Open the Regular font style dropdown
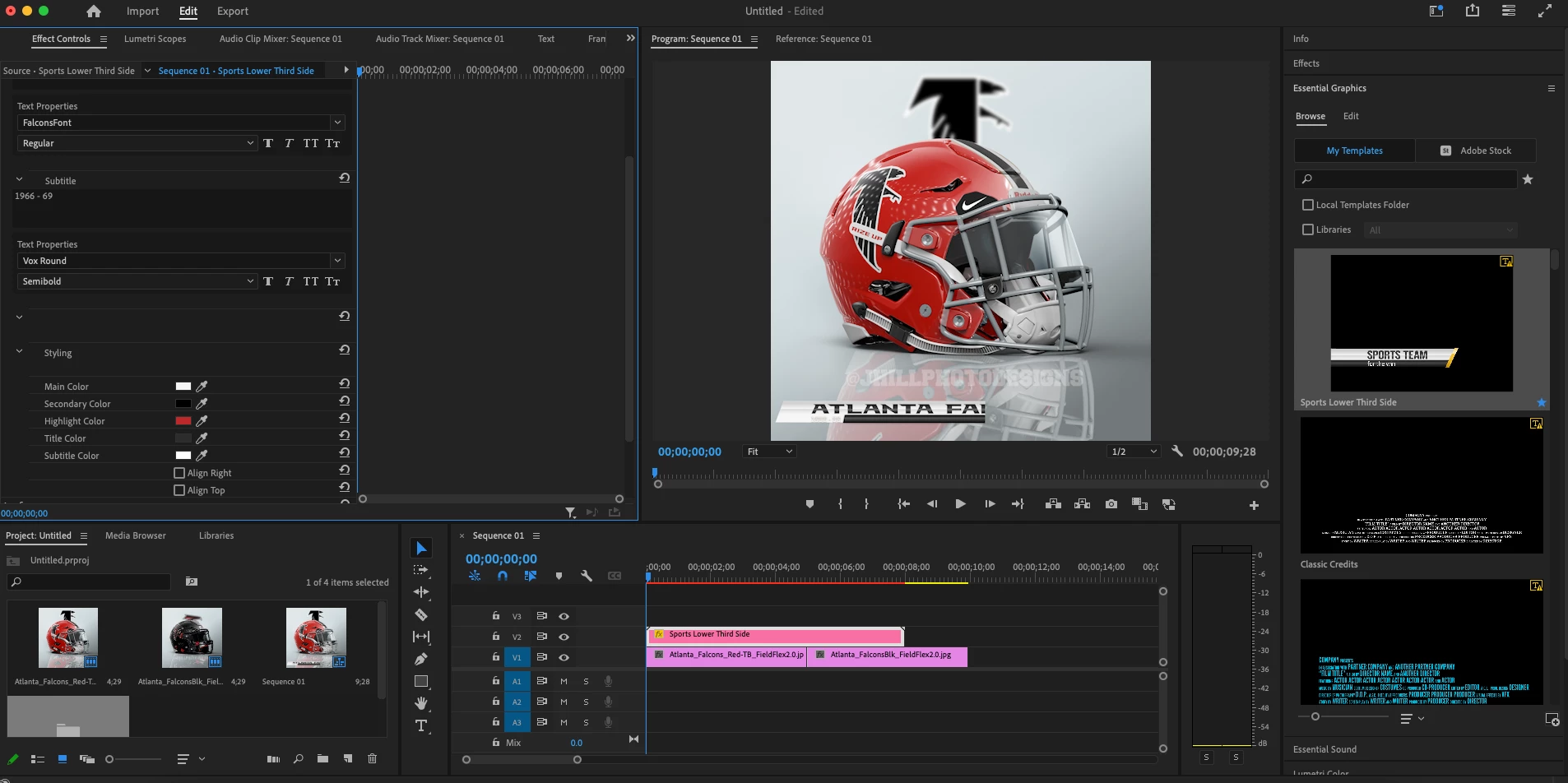The image size is (1568, 783). pyautogui.click(x=137, y=143)
